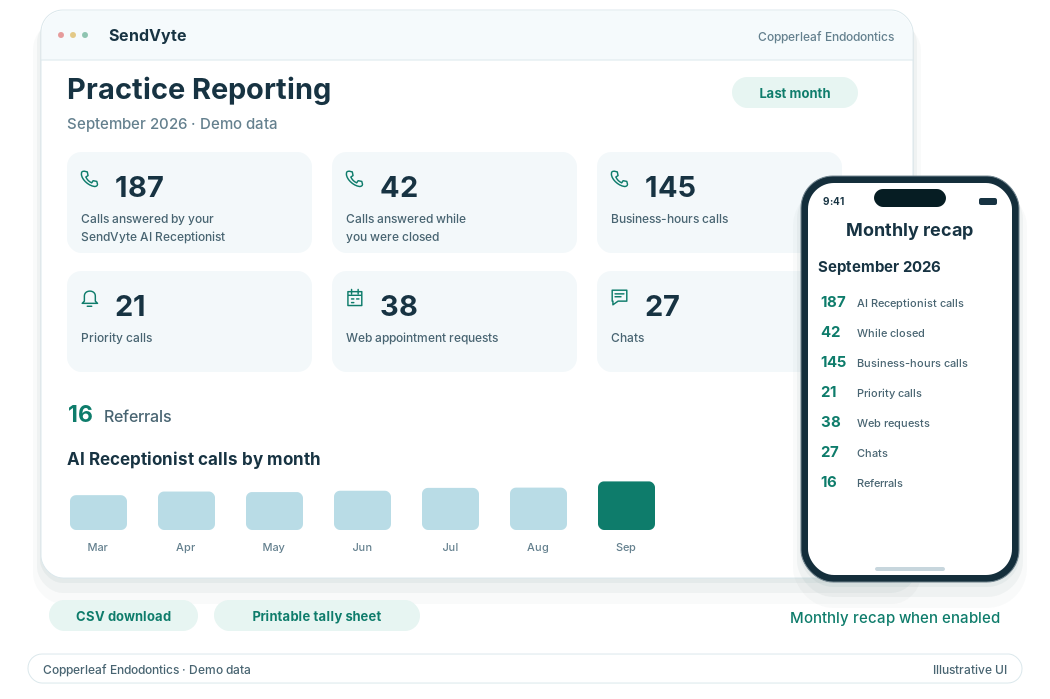Click the phone home indicator bar
This screenshot has width=1050, height=699.
pos(910,569)
